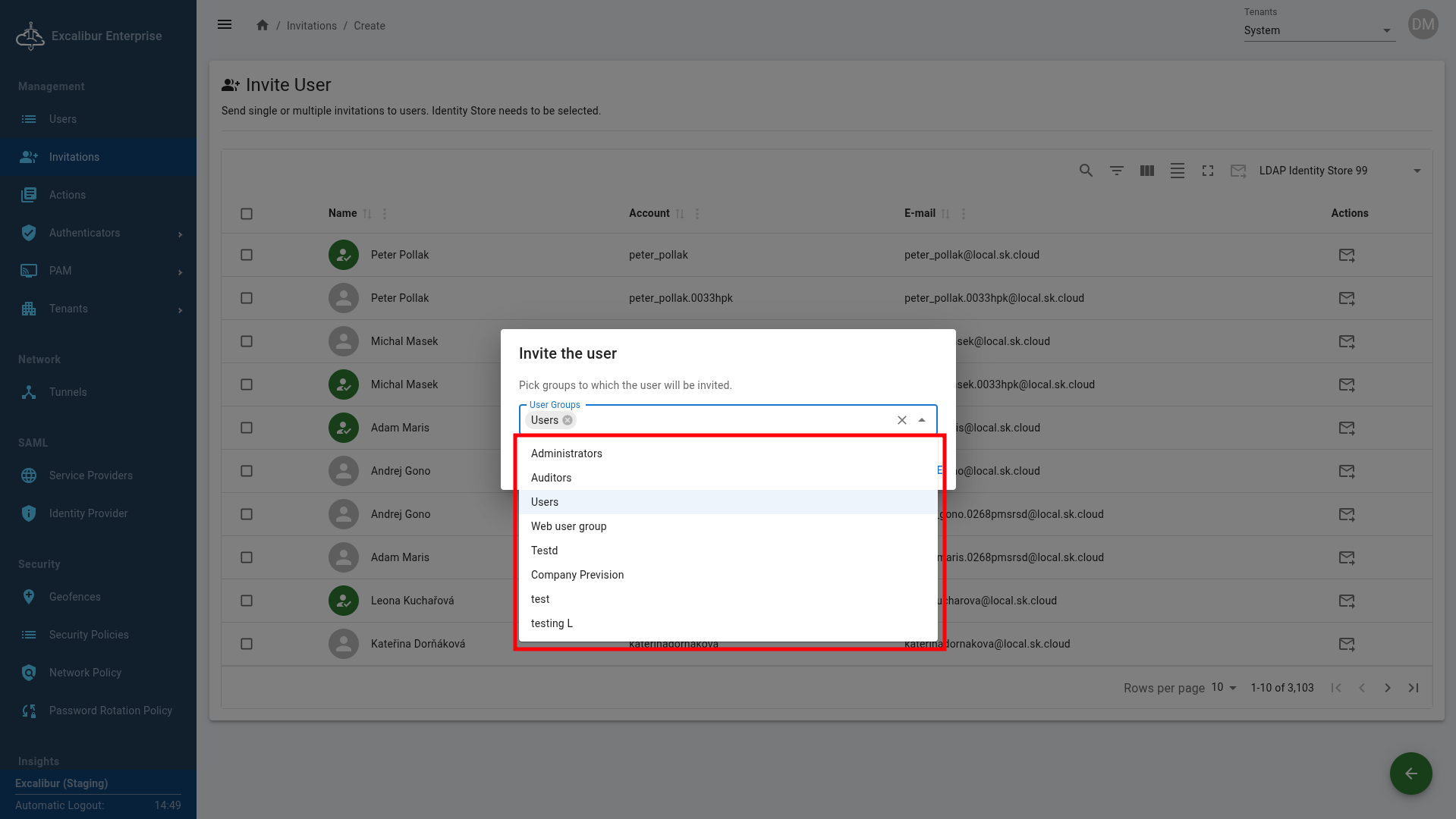Toggle fullscreen table icon
This screenshot has height=819, width=1456.
click(x=1207, y=171)
